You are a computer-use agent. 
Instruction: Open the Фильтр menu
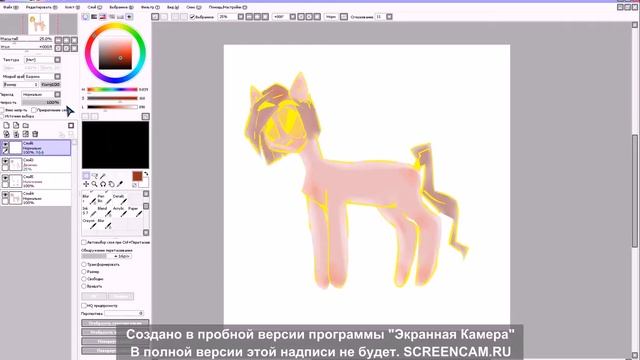[150, 7]
